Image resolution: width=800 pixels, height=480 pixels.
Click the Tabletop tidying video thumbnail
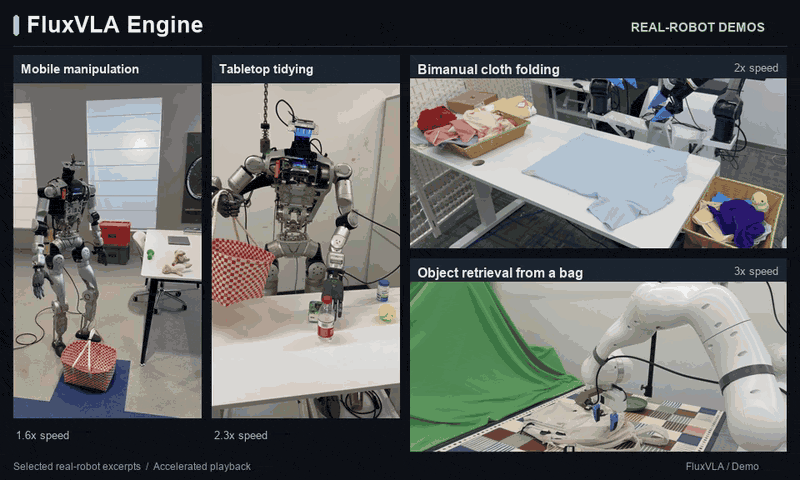pos(306,250)
